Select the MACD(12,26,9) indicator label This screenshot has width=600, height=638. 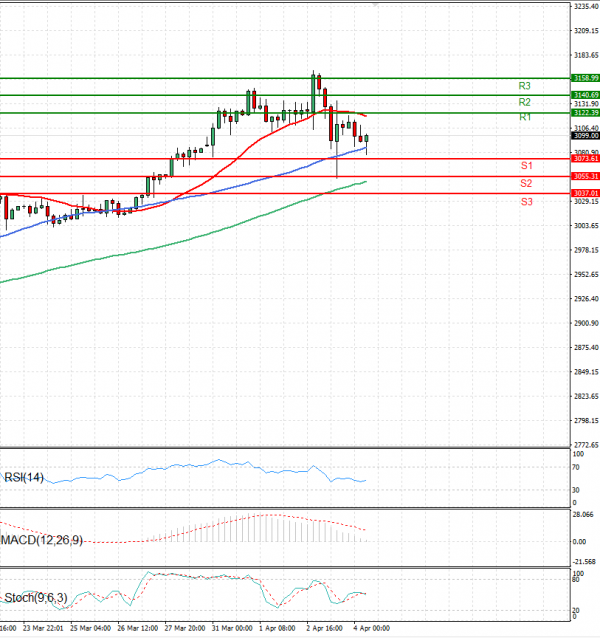click(42, 540)
